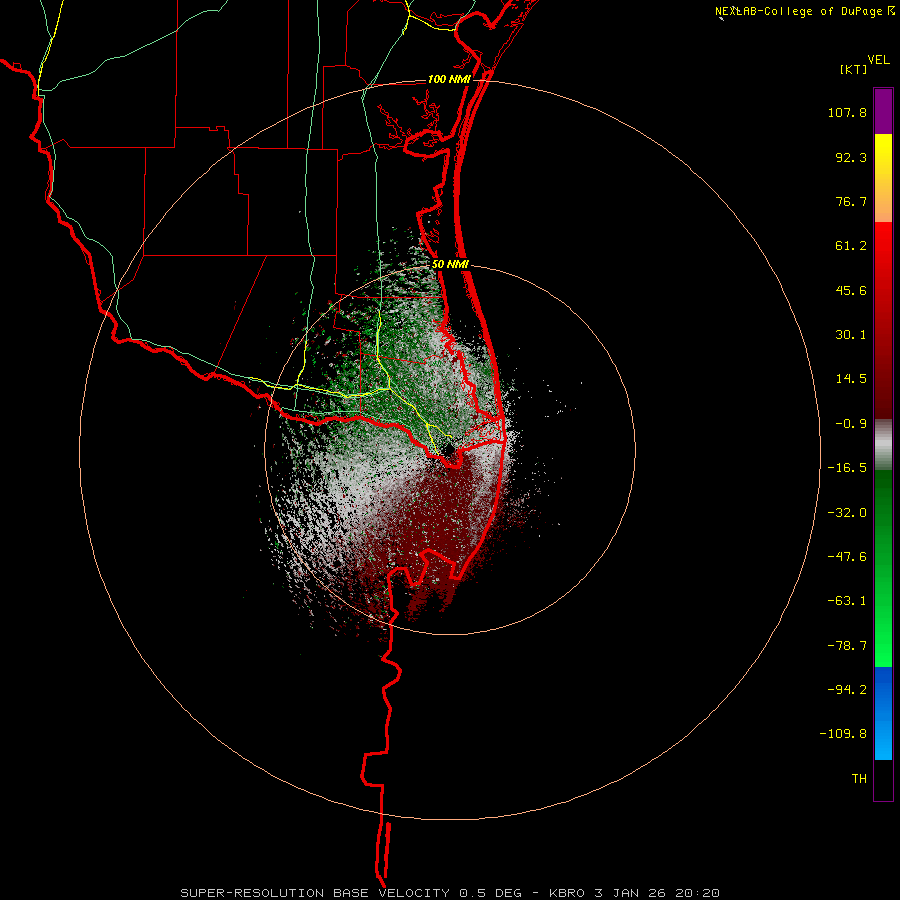The width and height of the screenshot is (900, 900).
Task: Click the -94.2 legend value
Action: (x=847, y=689)
